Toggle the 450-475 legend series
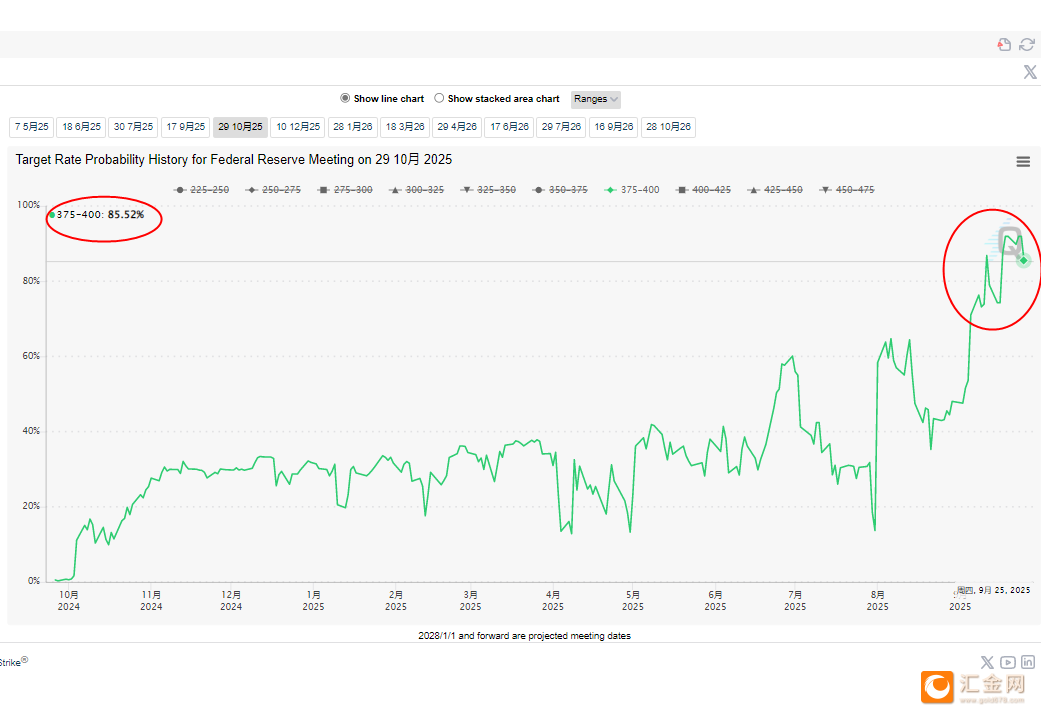 846,190
